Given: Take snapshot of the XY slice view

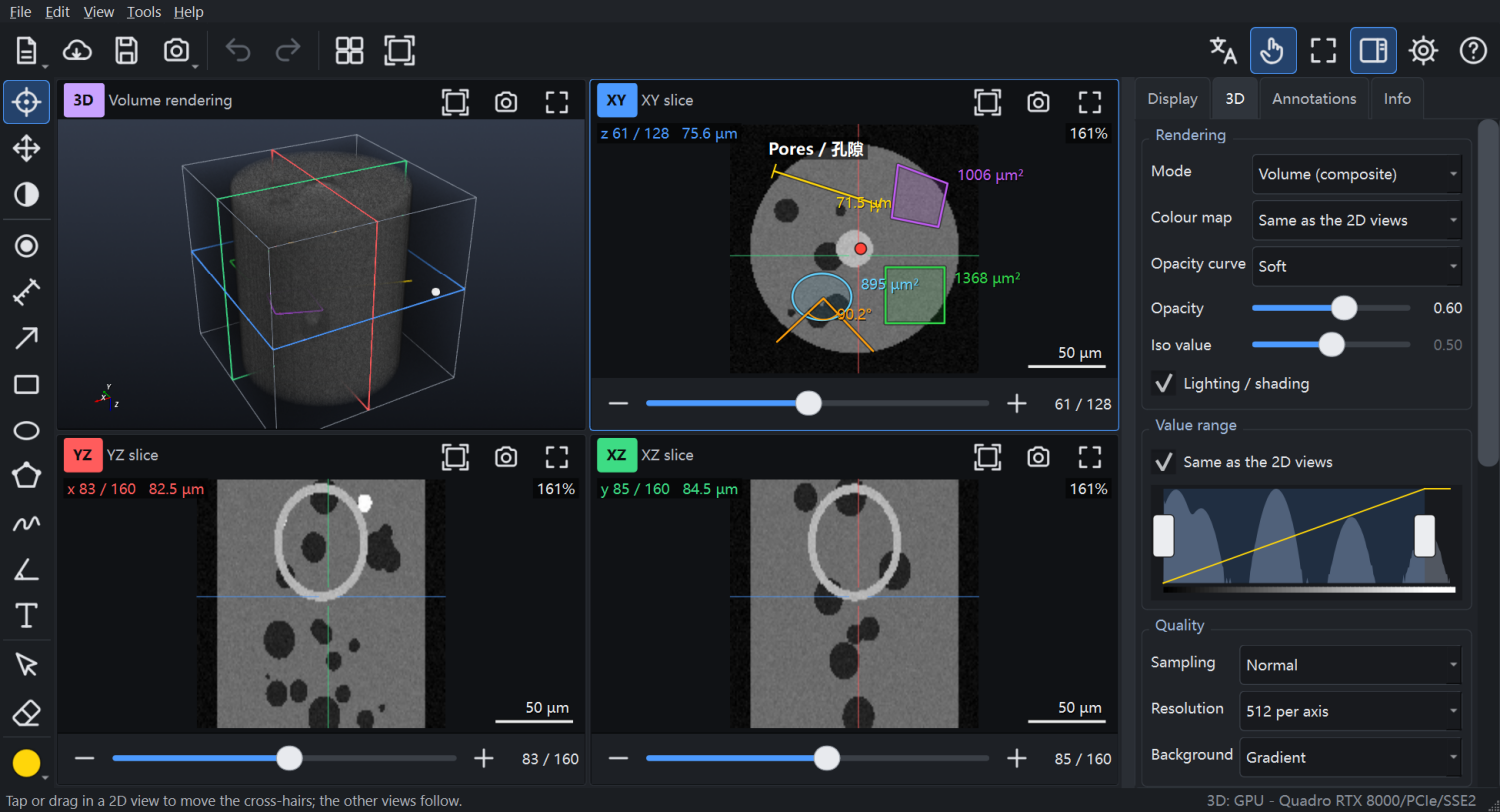Looking at the screenshot, I should [1038, 101].
